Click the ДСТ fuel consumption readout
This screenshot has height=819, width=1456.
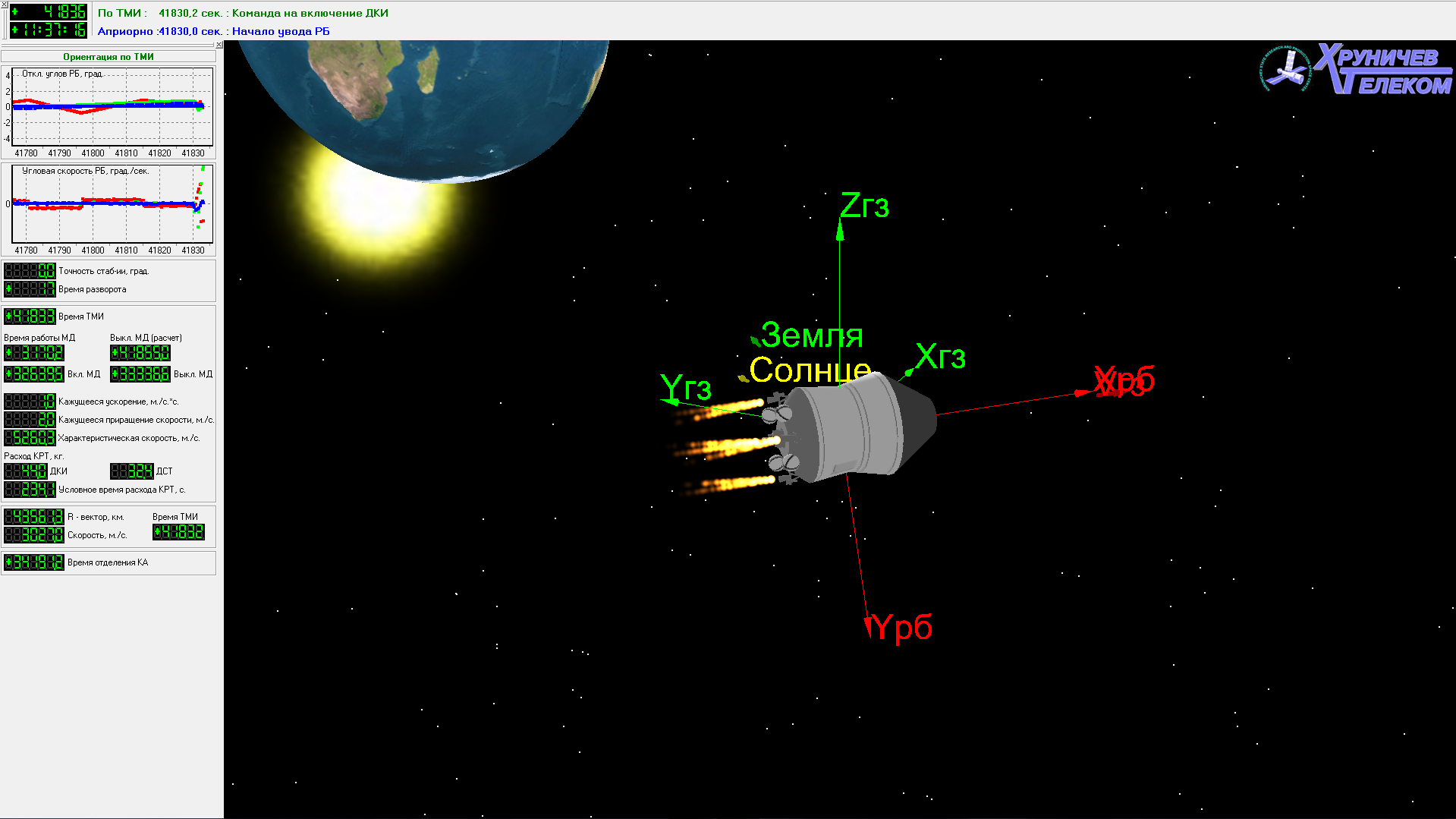click(x=132, y=471)
